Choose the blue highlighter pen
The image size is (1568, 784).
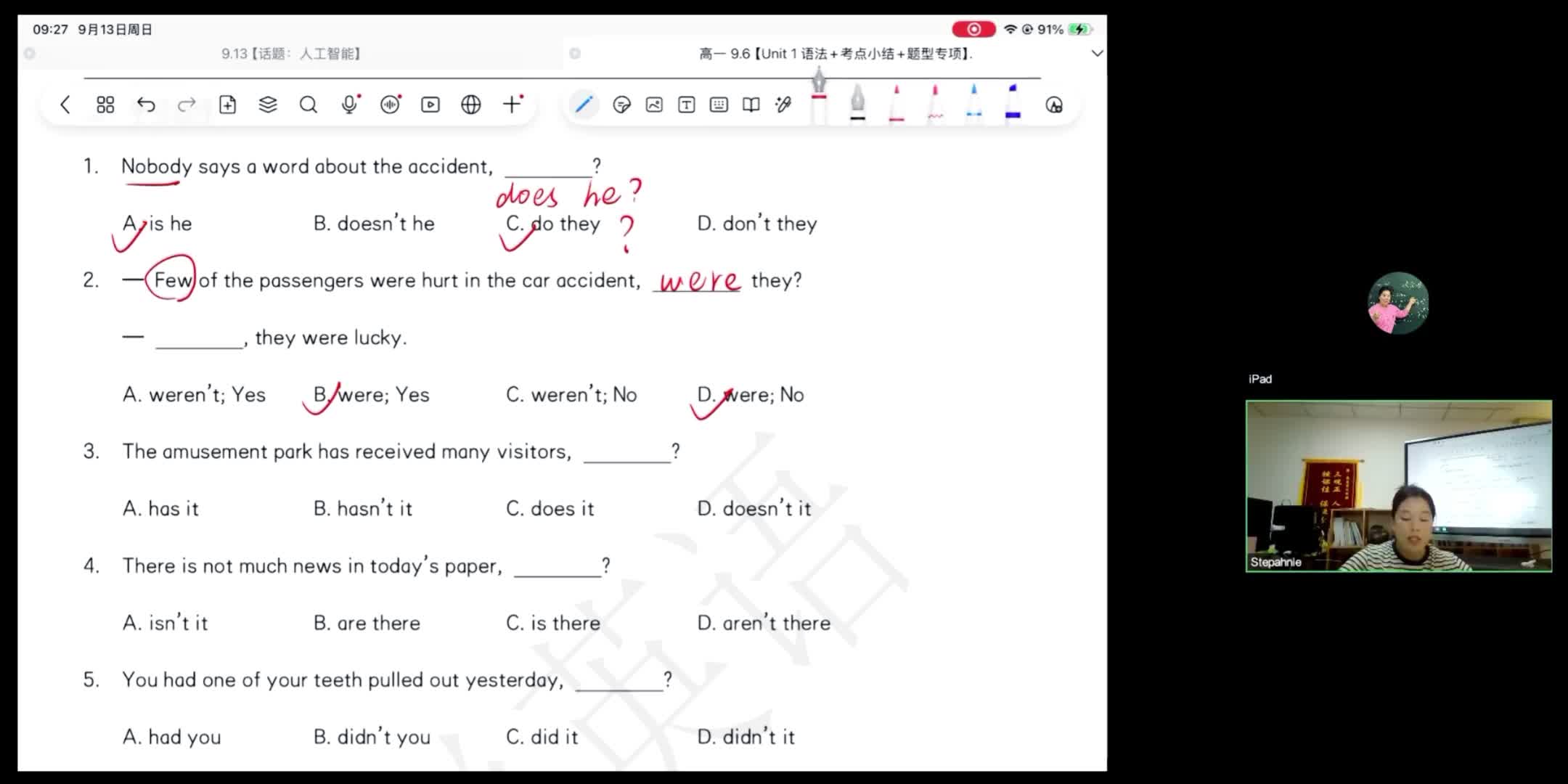click(1013, 103)
